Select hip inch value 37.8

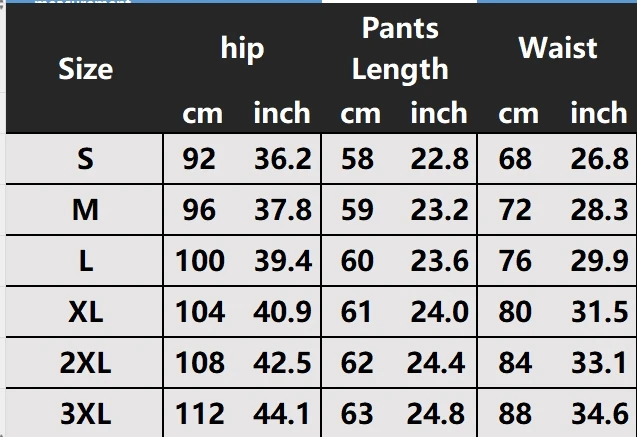(283, 210)
